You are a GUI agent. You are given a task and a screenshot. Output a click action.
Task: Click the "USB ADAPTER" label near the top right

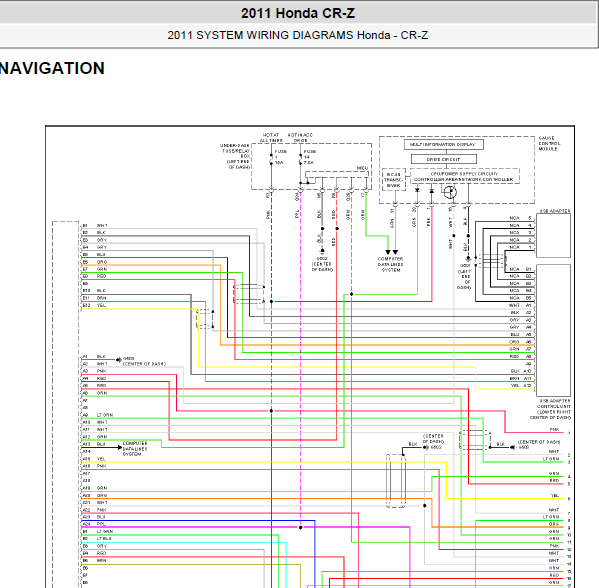click(555, 211)
